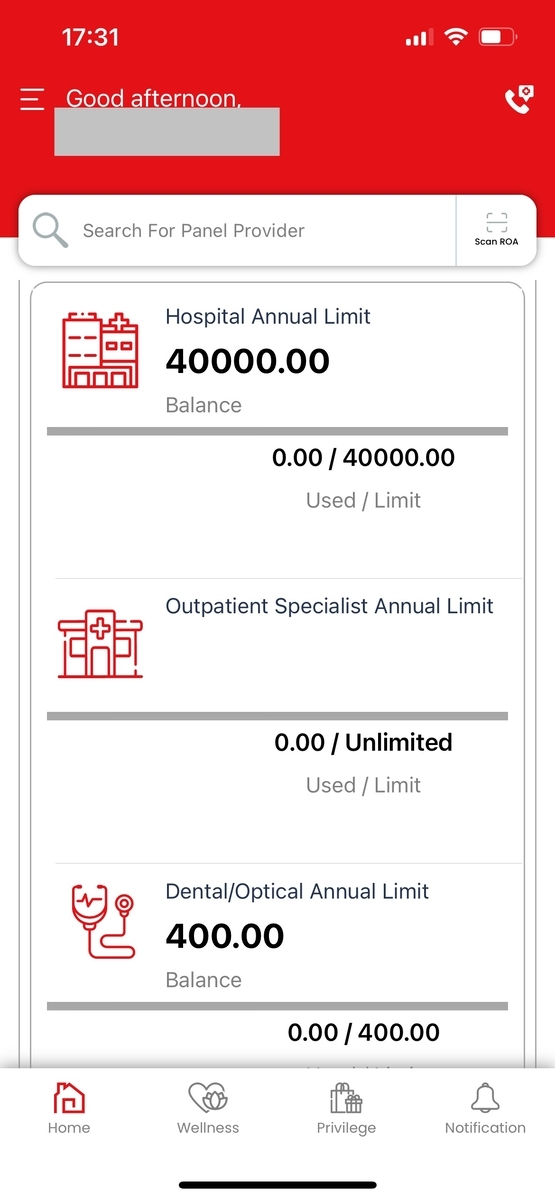Screen dimensions: 555x1200
Task: Click the Outpatient Specialist usage bar
Action: coord(277,716)
